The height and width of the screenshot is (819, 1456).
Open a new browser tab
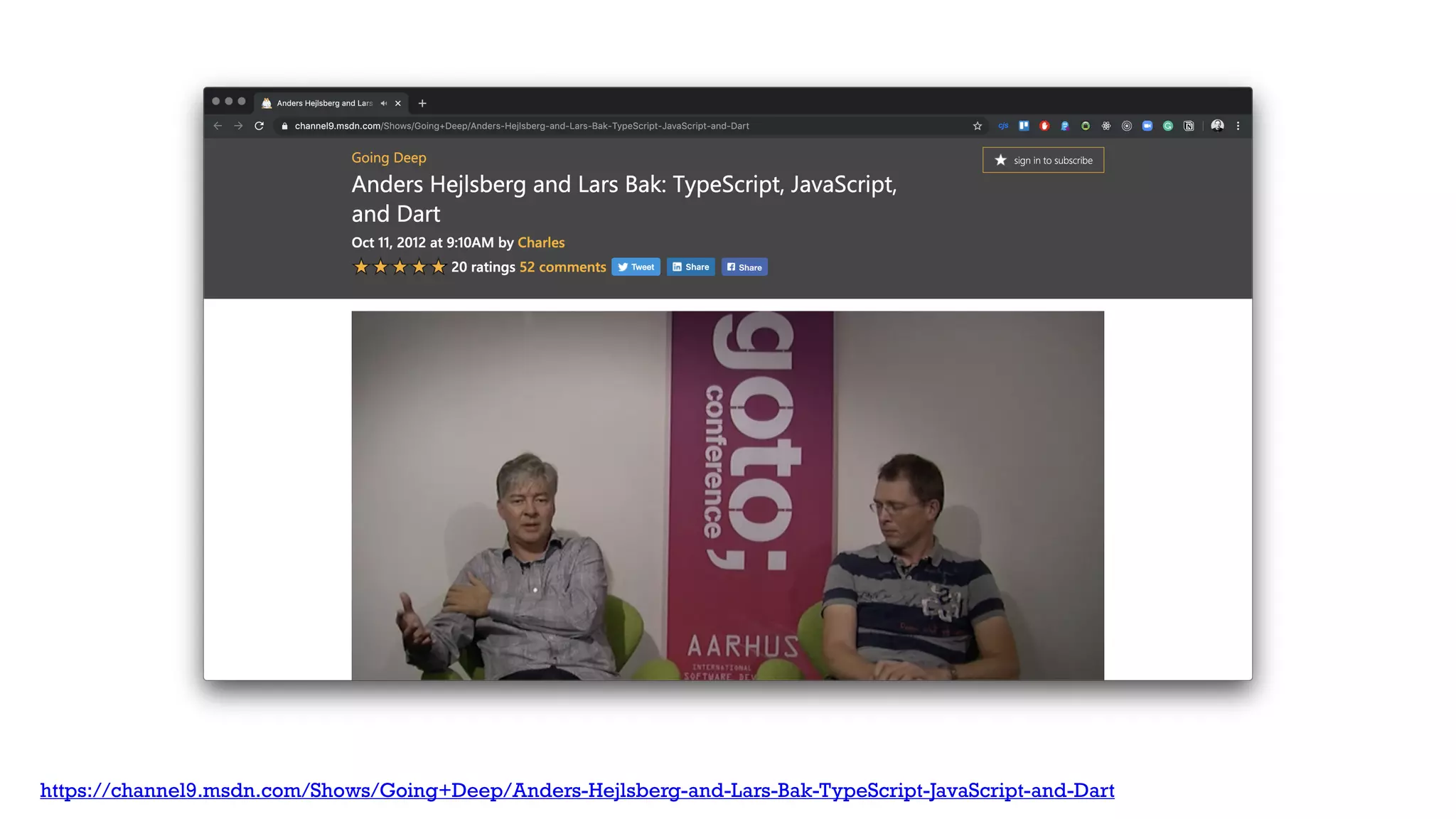[422, 103]
